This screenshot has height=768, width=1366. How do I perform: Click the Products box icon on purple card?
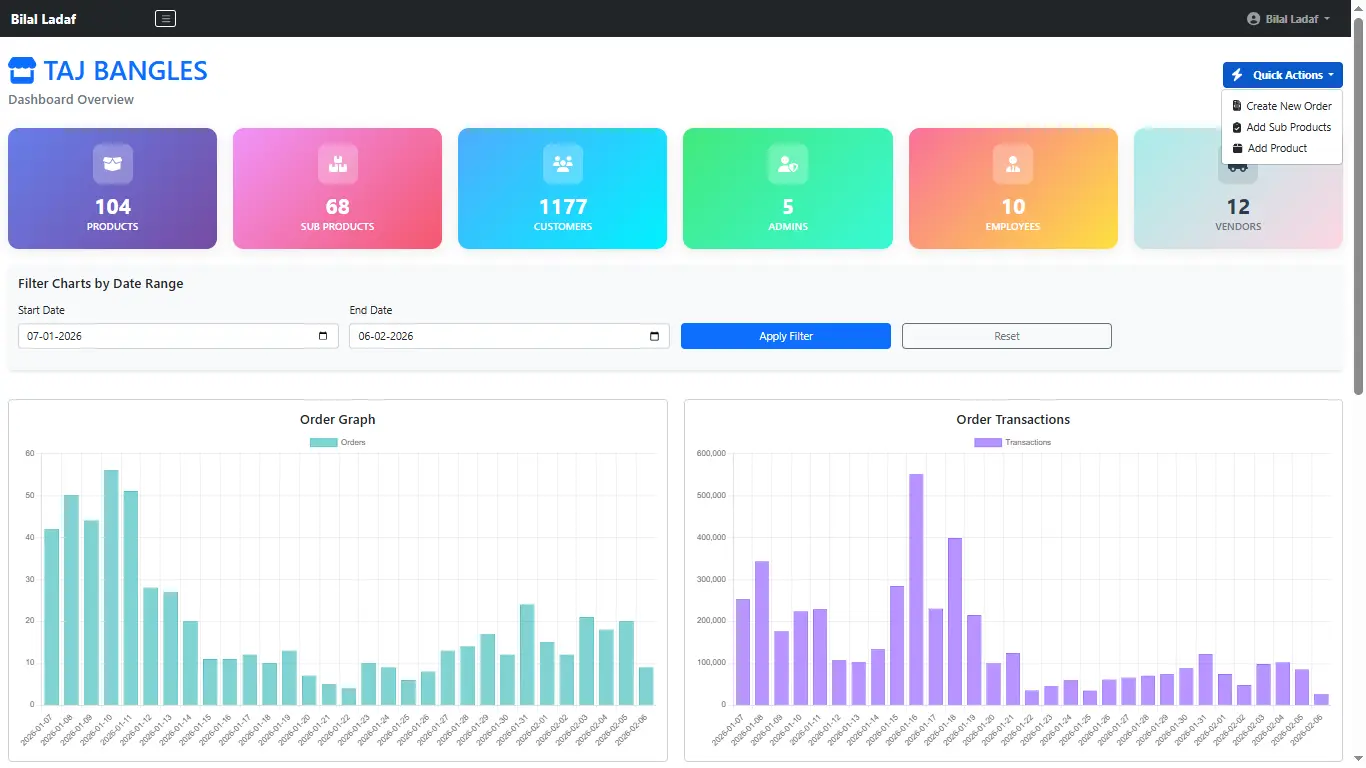111,163
